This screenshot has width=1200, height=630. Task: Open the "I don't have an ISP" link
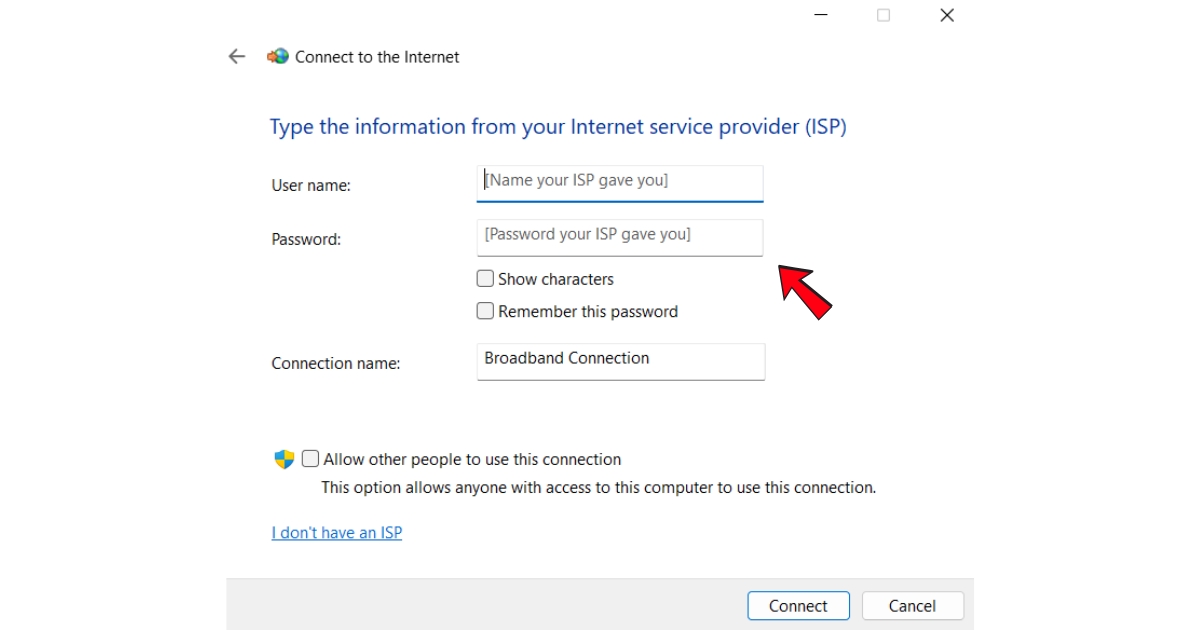337,533
